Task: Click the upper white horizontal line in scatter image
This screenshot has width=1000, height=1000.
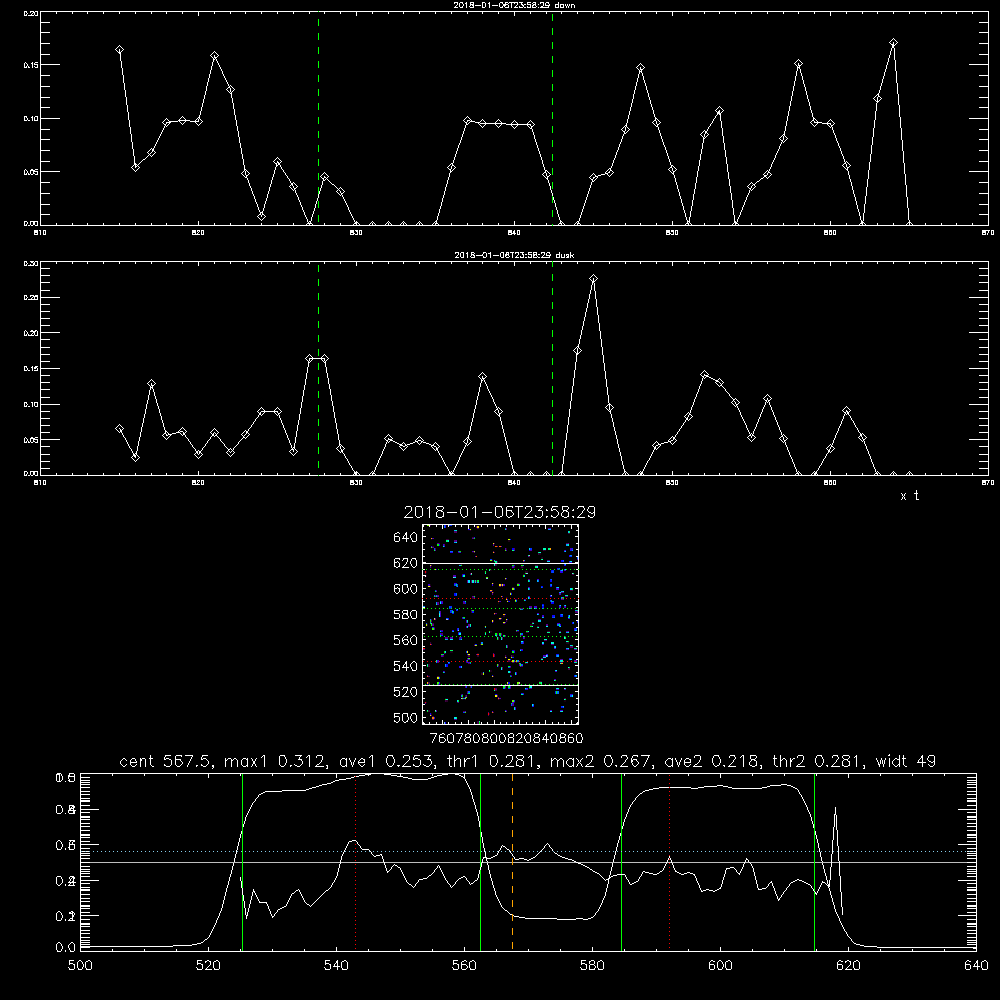Action: coord(500,563)
